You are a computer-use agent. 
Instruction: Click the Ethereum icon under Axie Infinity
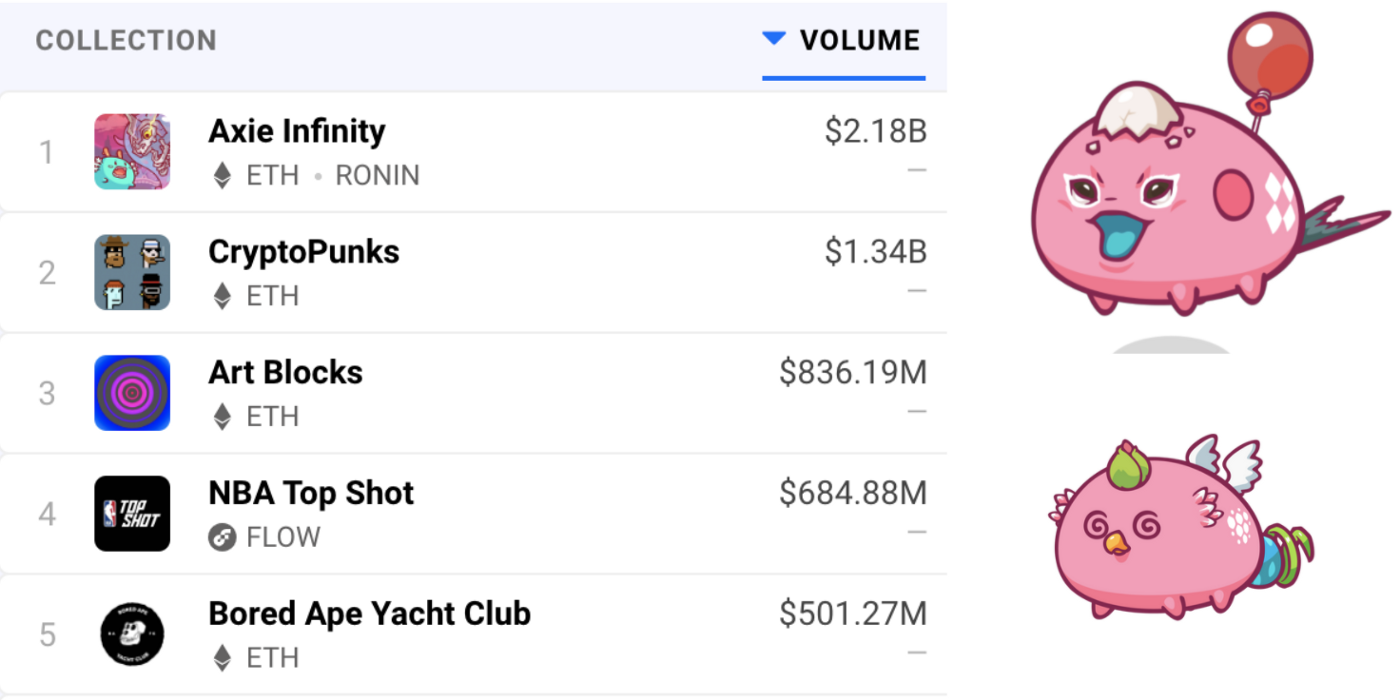222,176
